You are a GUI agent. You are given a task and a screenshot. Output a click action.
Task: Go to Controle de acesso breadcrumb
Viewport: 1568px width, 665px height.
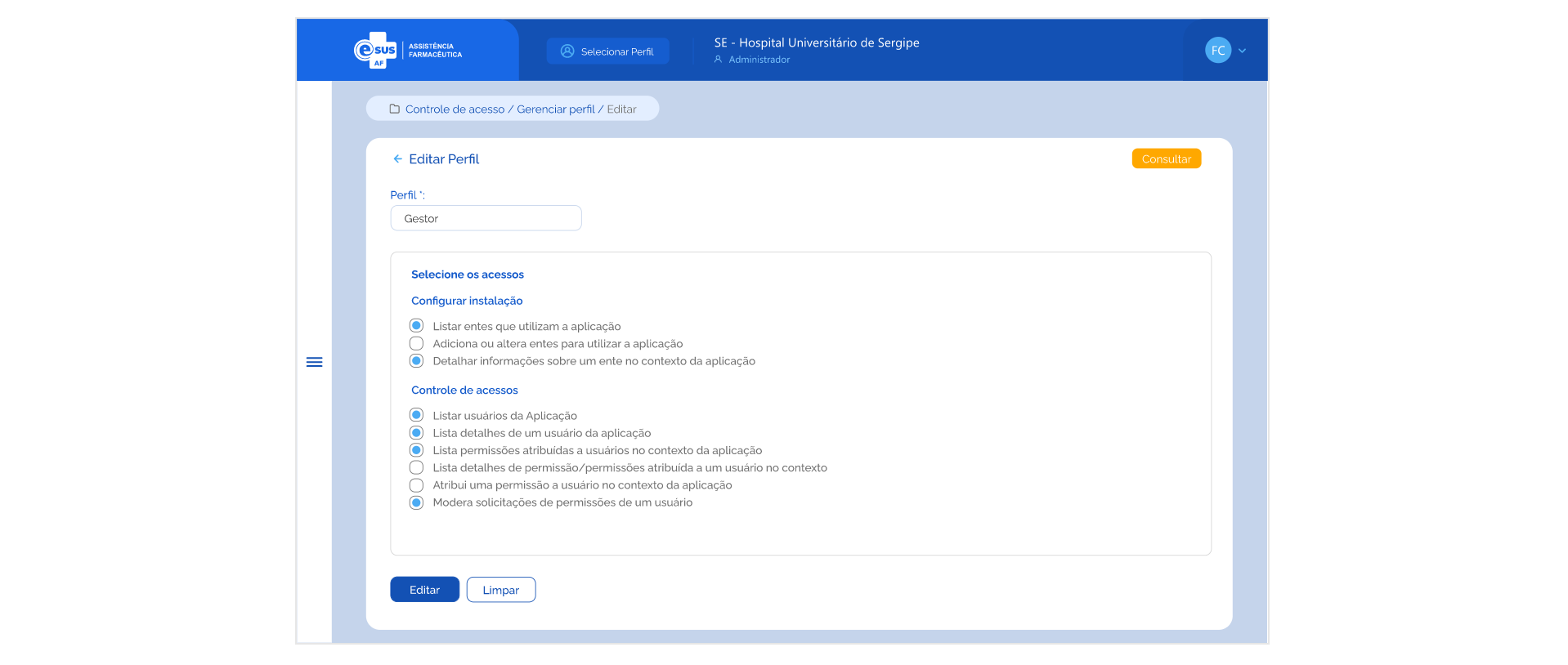click(x=455, y=109)
